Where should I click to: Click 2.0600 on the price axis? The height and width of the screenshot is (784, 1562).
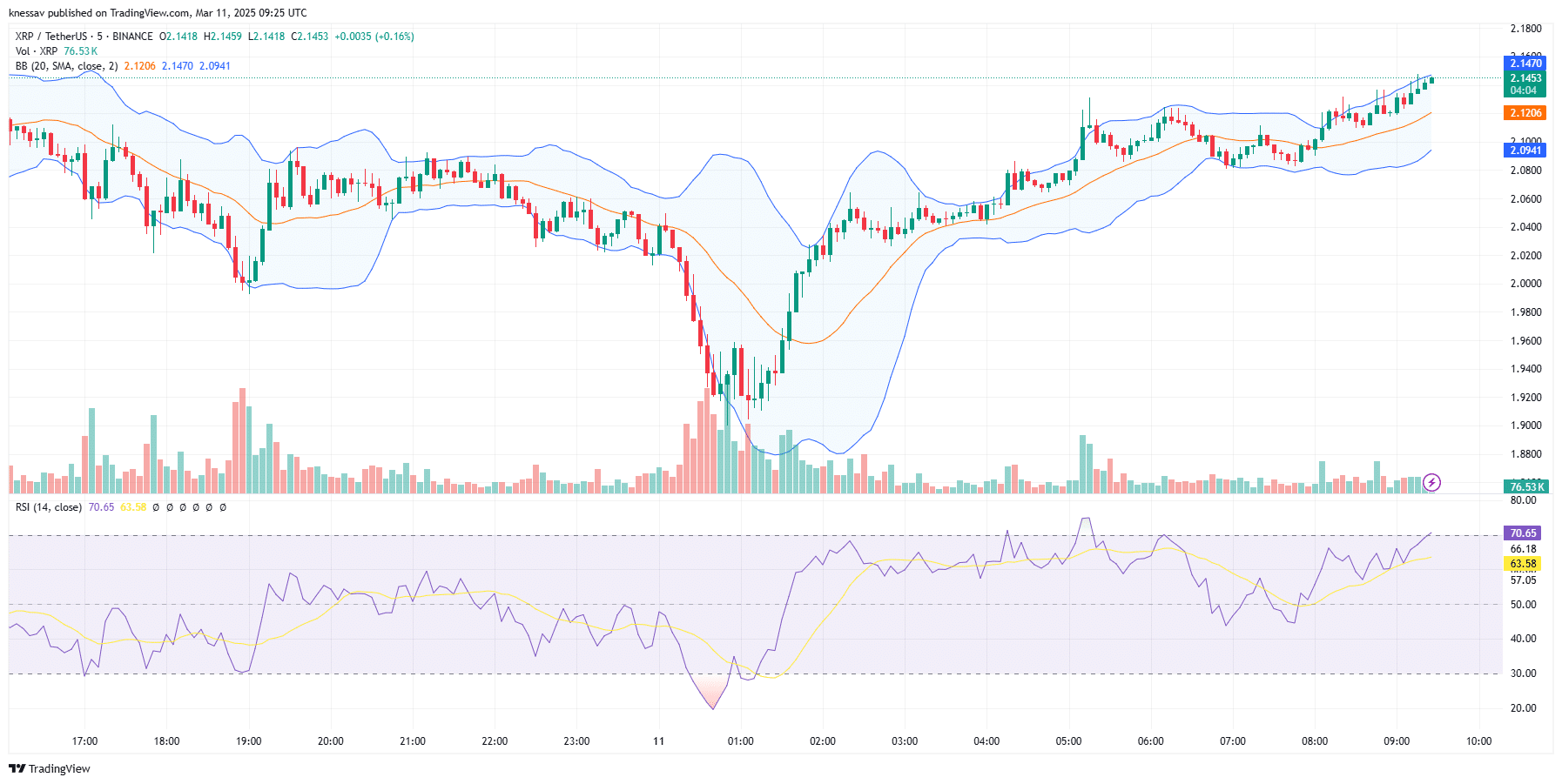click(1525, 199)
